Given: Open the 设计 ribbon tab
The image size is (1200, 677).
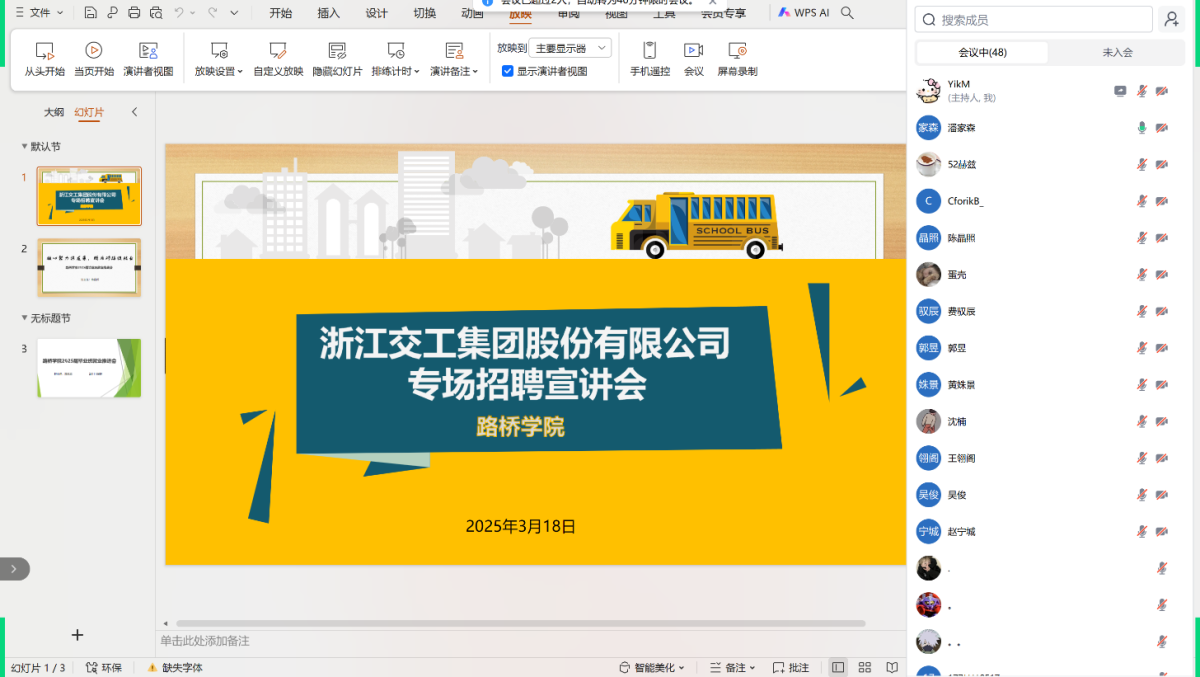Looking at the screenshot, I should (377, 13).
